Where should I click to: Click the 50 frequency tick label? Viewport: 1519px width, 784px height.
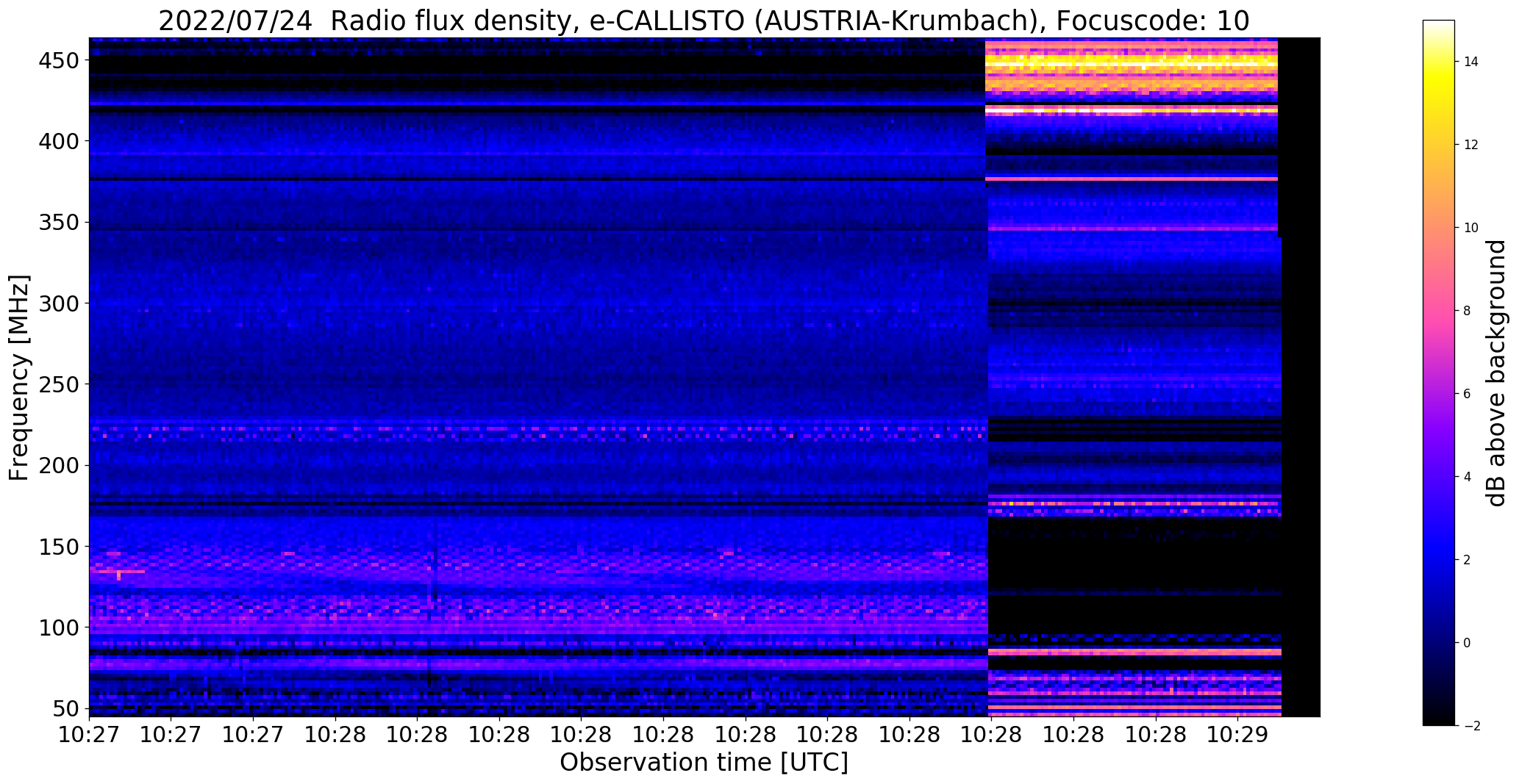65,709
